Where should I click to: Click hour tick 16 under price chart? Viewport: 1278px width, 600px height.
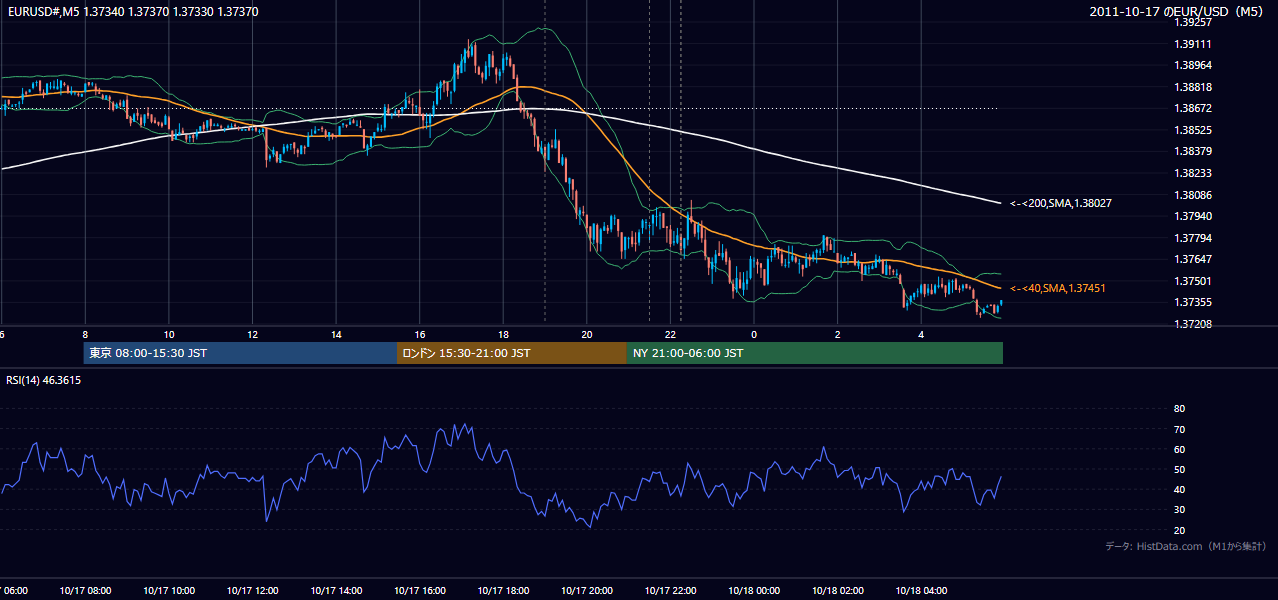click(420, 335)
